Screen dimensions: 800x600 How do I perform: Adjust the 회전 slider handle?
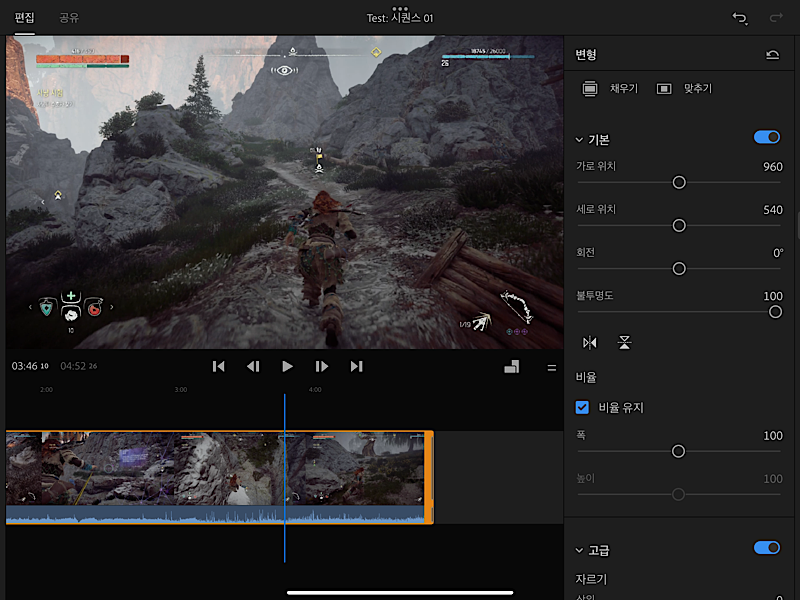click(x=679, y=269)
